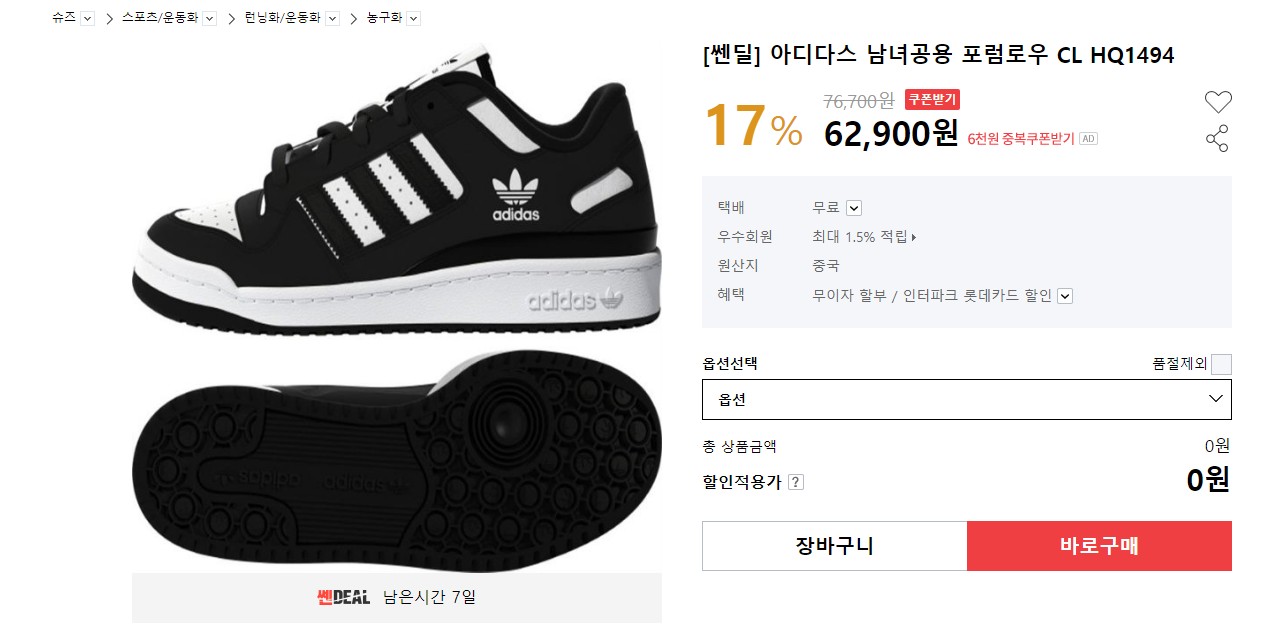This screenshot has width=1263, height=624.
Task: Click the 장바구니 add to cart button
Action: tap(834, 546)
